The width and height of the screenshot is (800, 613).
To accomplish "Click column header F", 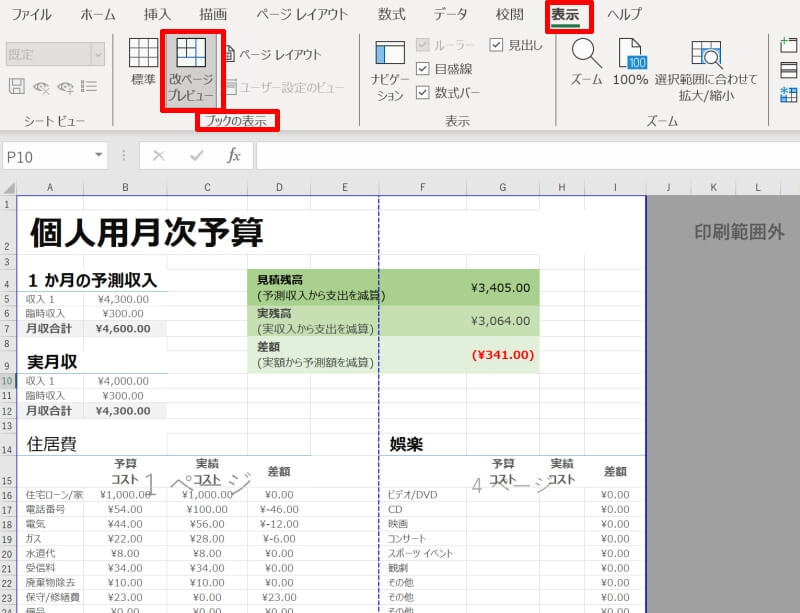I will [423, 188].
